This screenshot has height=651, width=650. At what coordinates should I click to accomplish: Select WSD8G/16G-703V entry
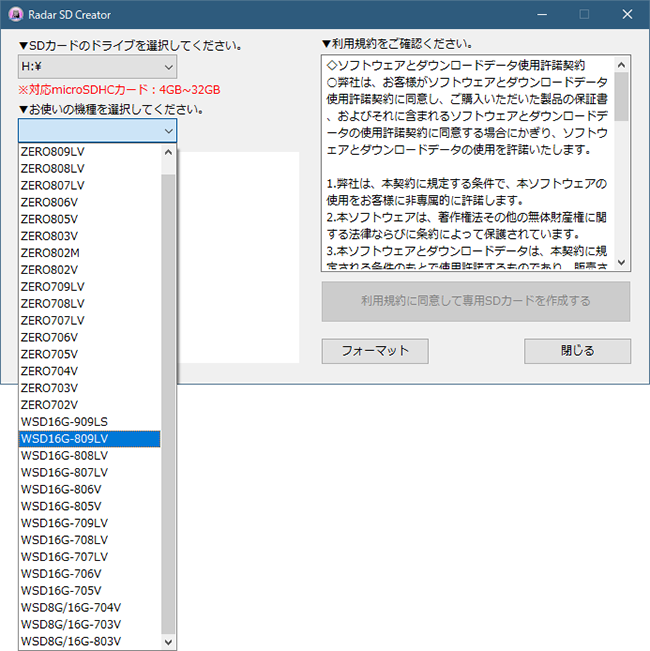(89, 624)
